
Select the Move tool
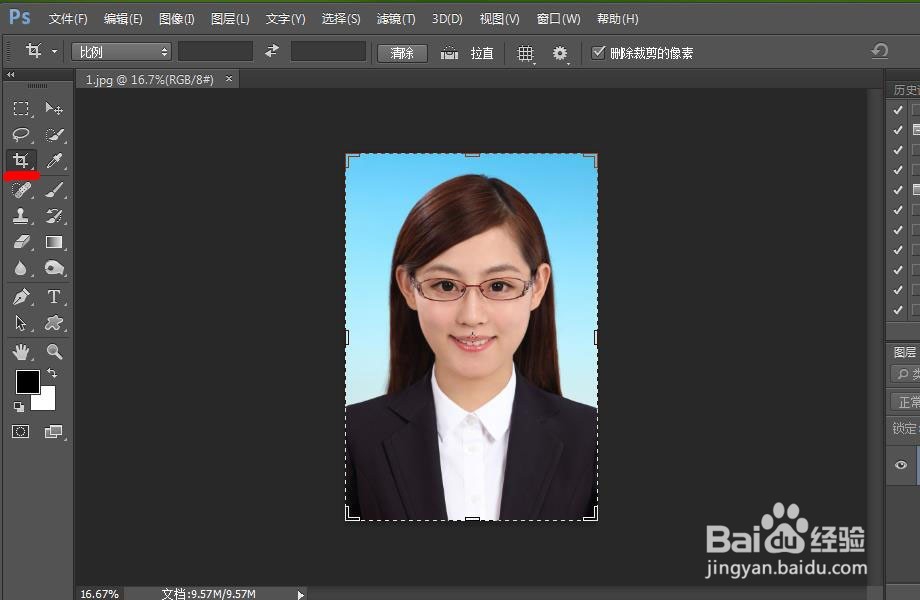(55, 109)
